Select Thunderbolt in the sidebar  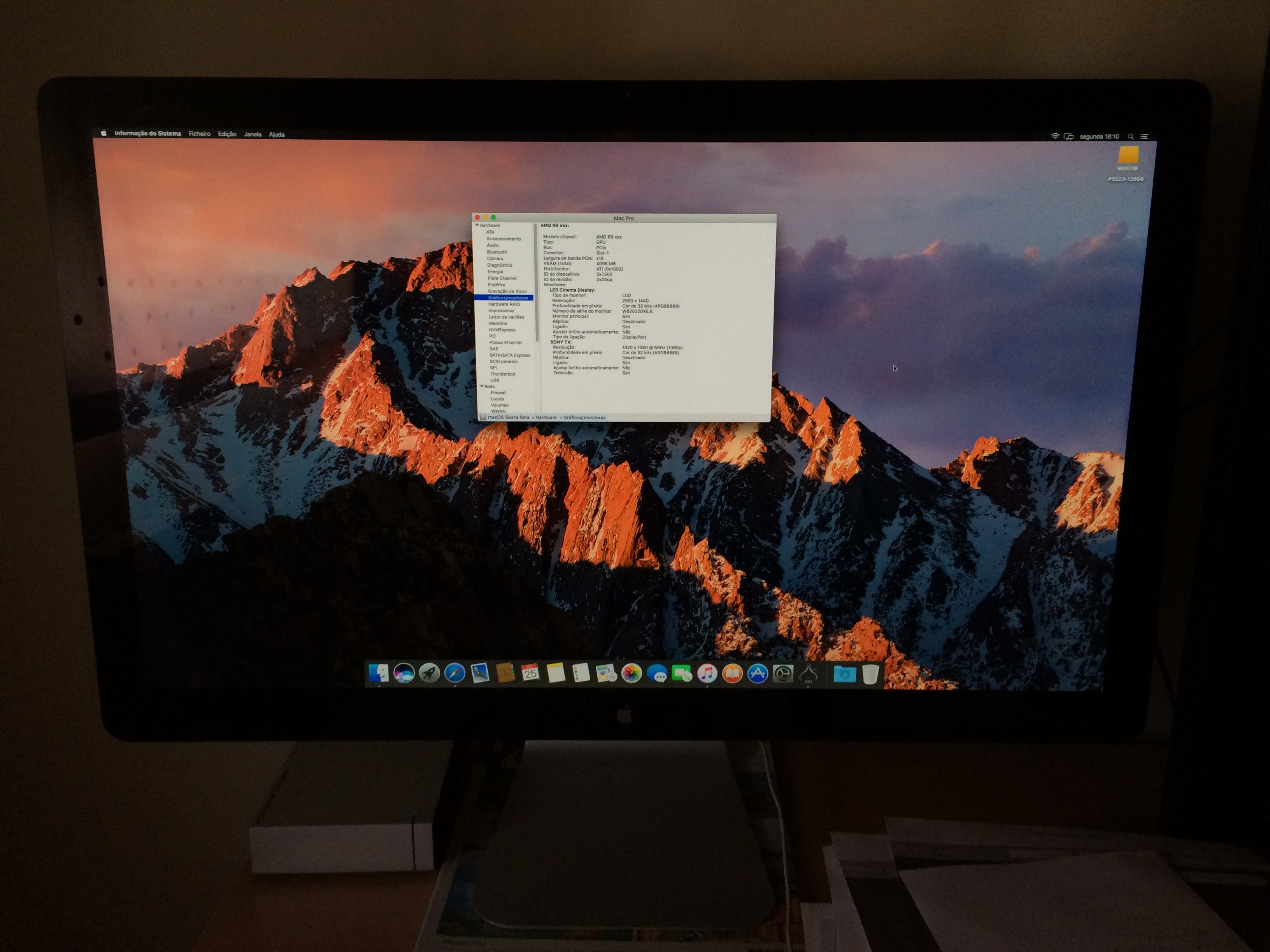(x=502, y=374)
